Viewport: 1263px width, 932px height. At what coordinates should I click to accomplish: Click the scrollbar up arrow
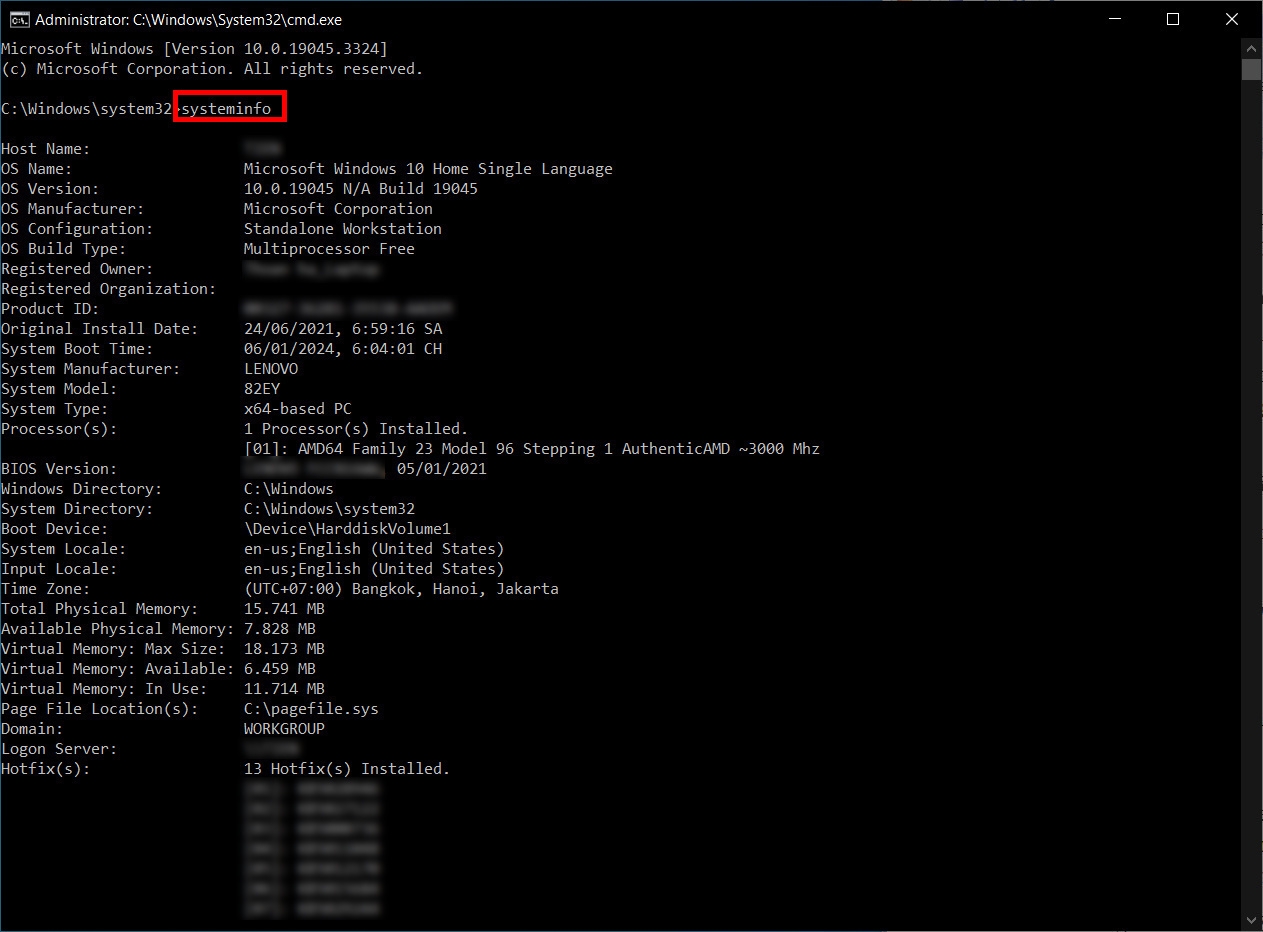click(x=1252, y=48)
